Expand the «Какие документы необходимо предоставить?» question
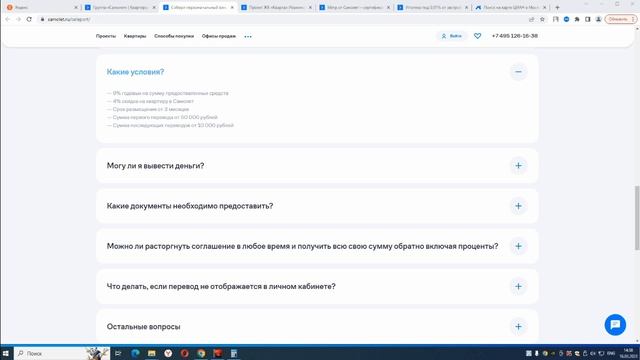This screenshot has height=360, width=640. point(518,206)
